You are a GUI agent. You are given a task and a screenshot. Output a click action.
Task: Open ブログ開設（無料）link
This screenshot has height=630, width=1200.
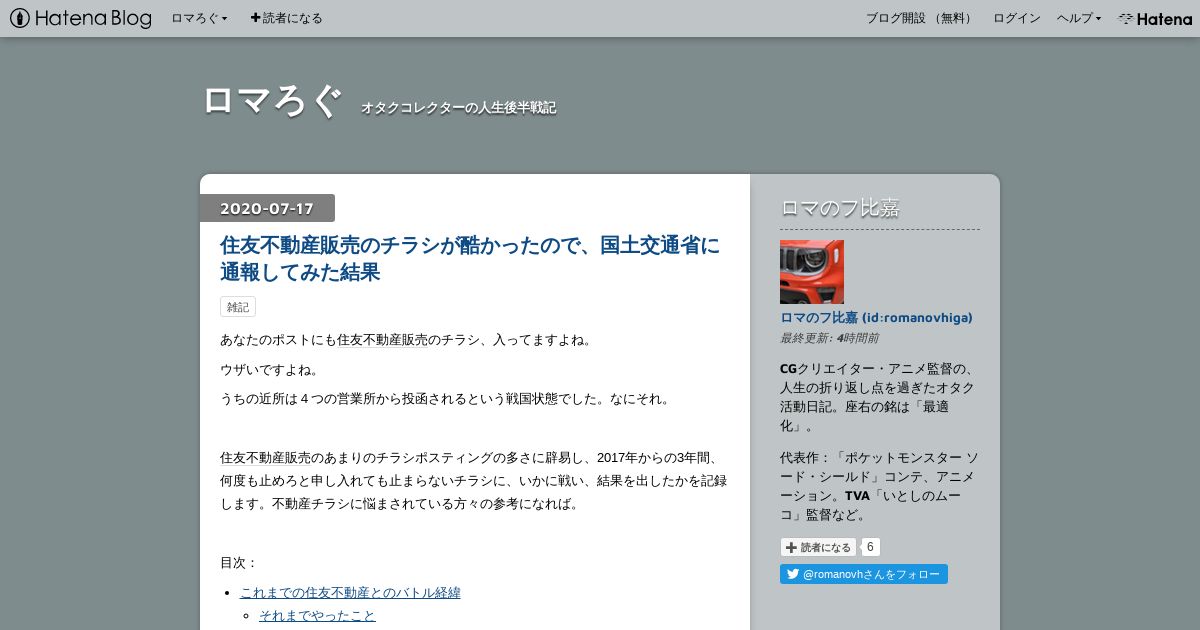point(920,18)
